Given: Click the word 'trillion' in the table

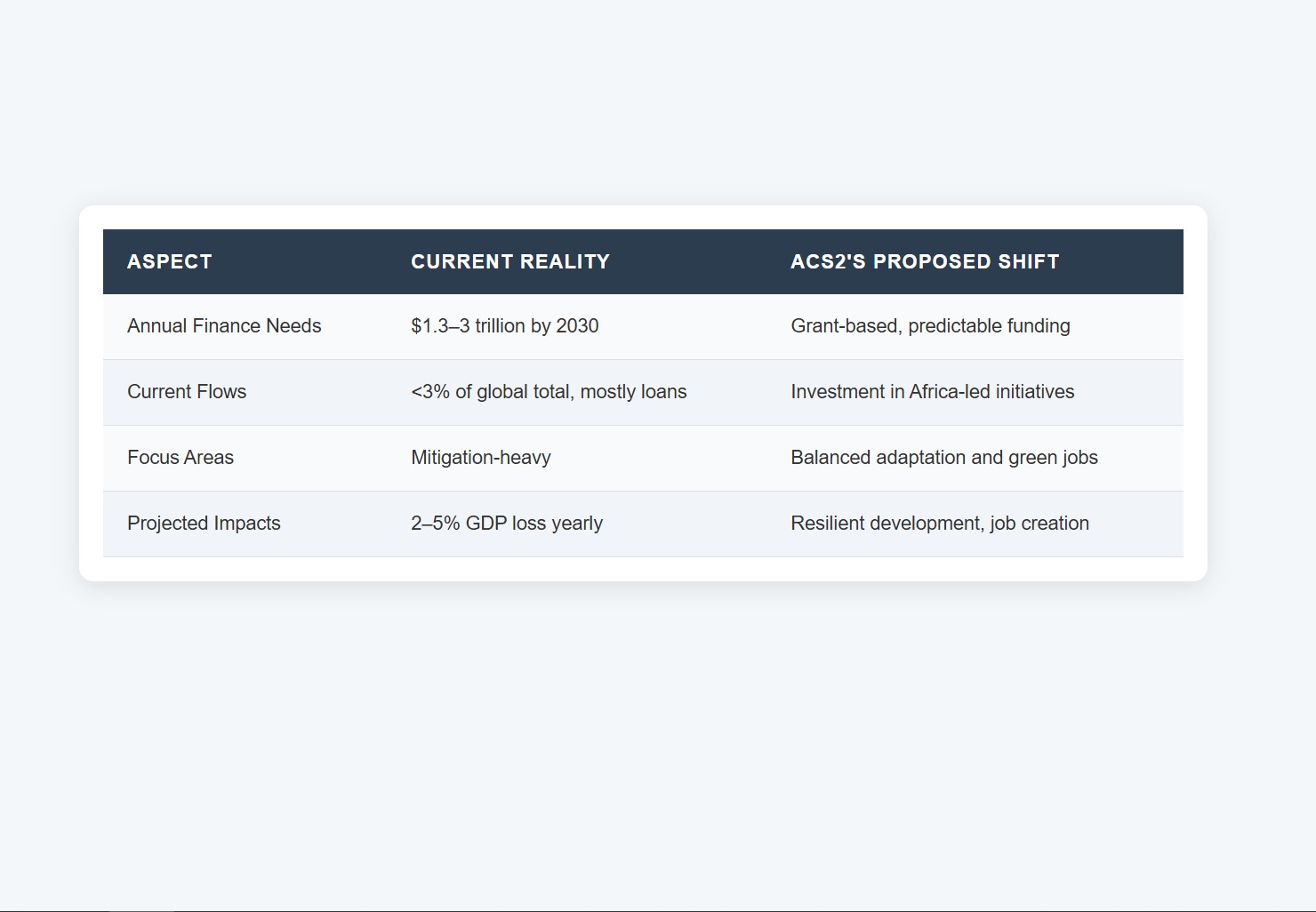Looking at the screenshot, I should pos(500,326).
